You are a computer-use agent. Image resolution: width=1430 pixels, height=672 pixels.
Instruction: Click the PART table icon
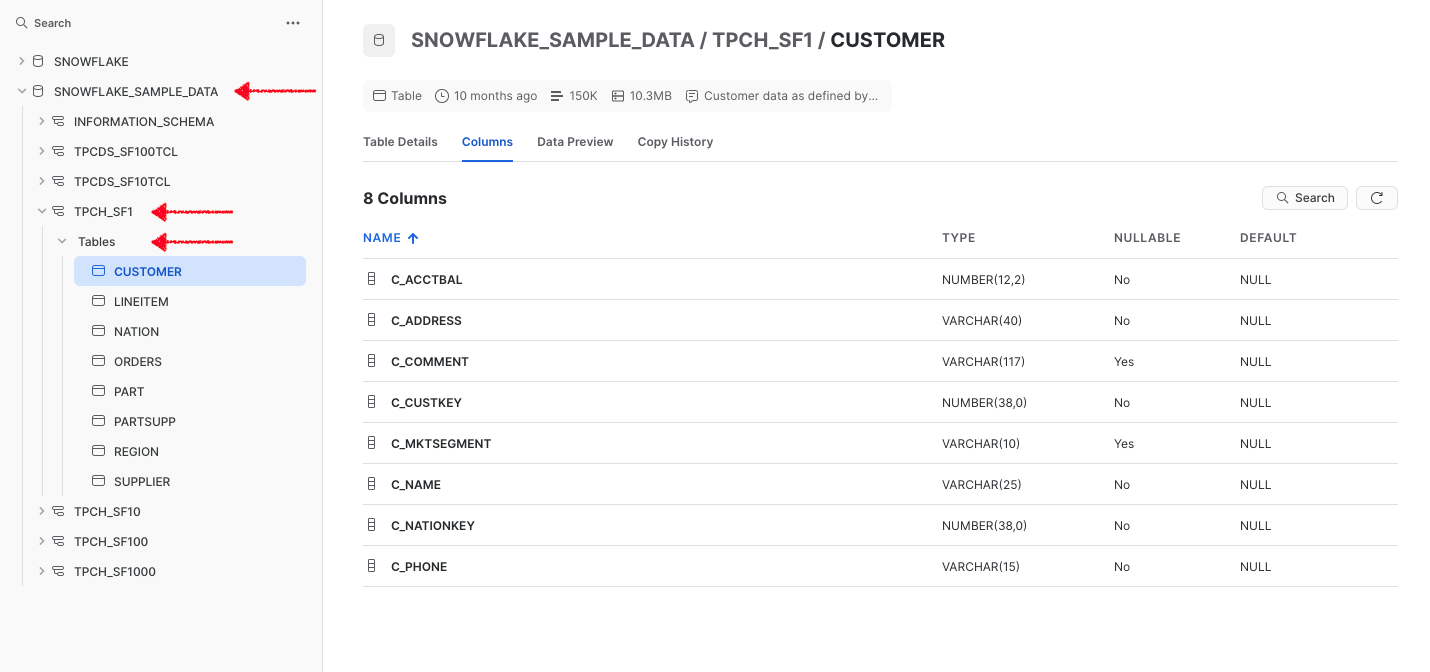tap(98, 391)
